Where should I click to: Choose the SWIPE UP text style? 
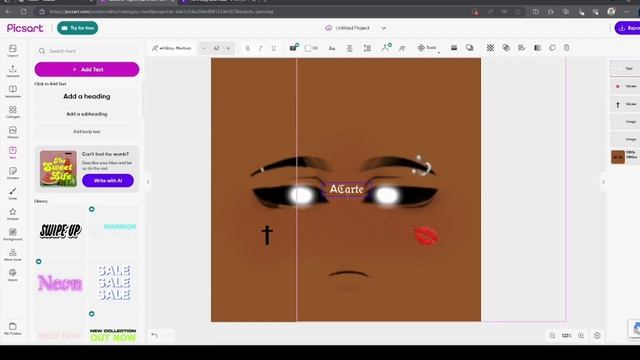60,231
